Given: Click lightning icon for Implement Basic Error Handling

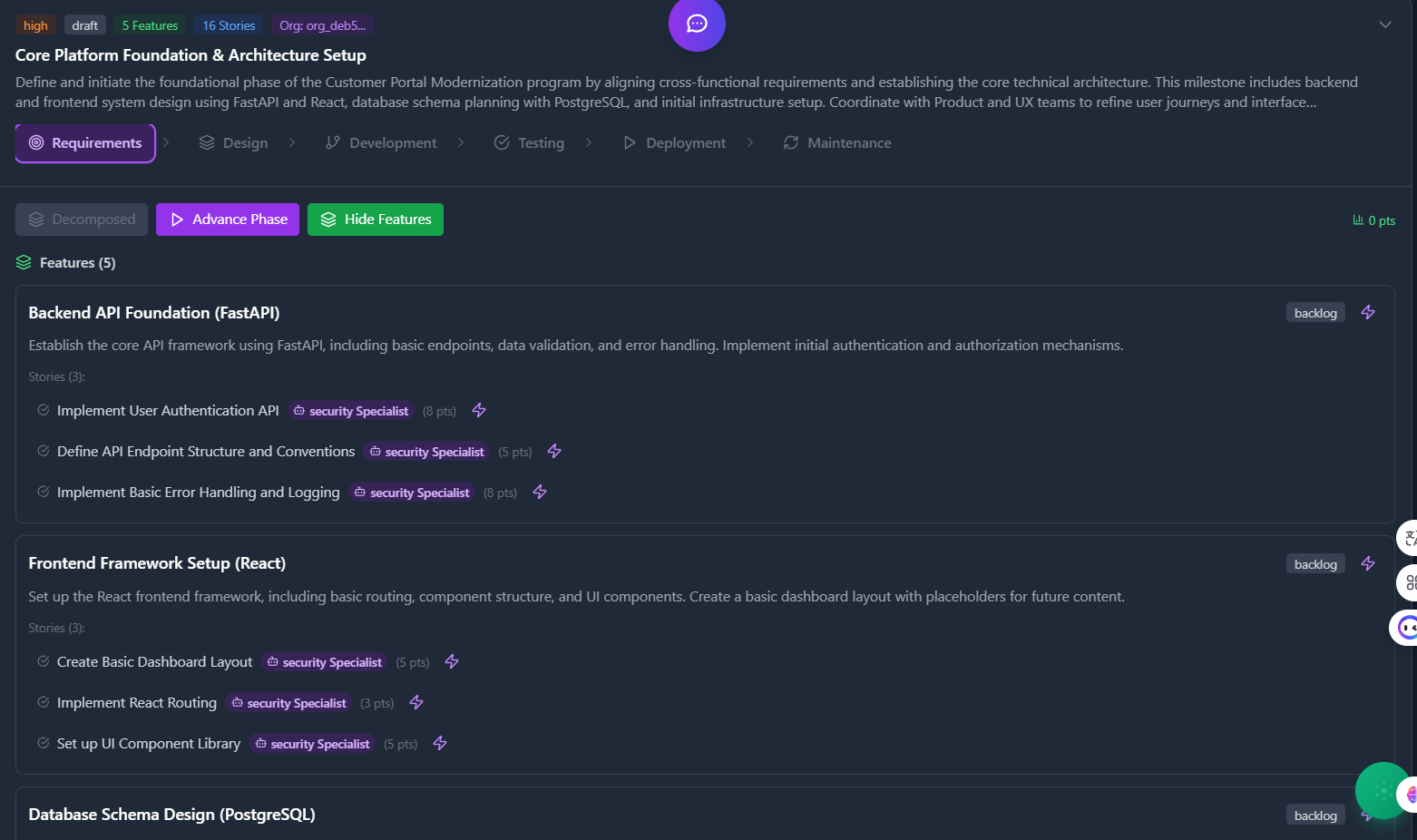Looking at the screenshot, I should 540,493.
